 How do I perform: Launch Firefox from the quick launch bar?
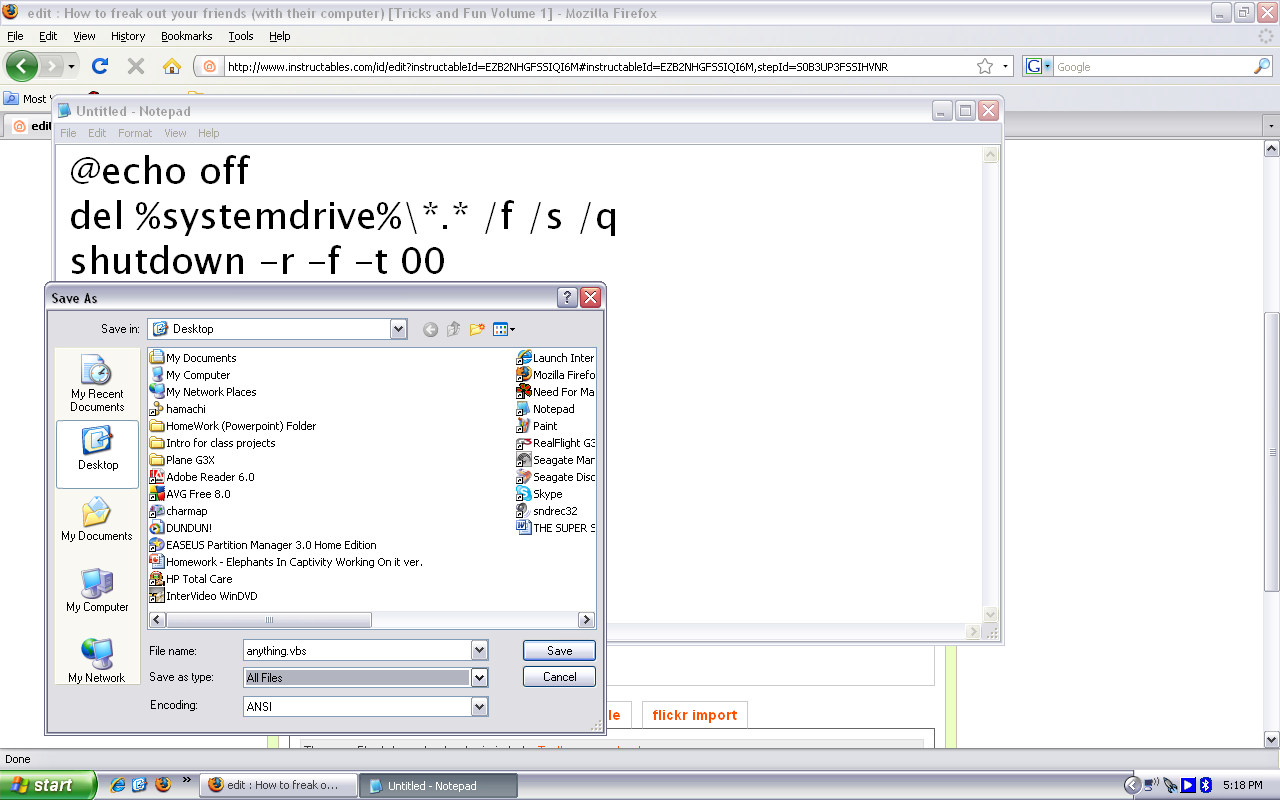click(x=162, y=785)
